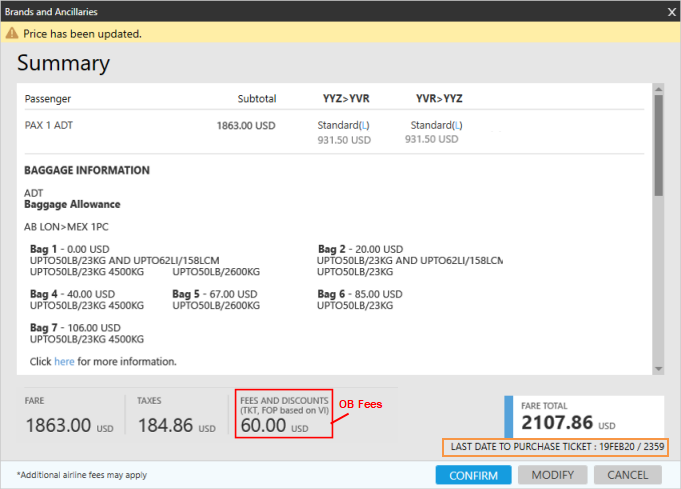Click Standard(L) fare under YVR>YYZ
The width and height of the screenshot is (681, 489).
point(437,125)
